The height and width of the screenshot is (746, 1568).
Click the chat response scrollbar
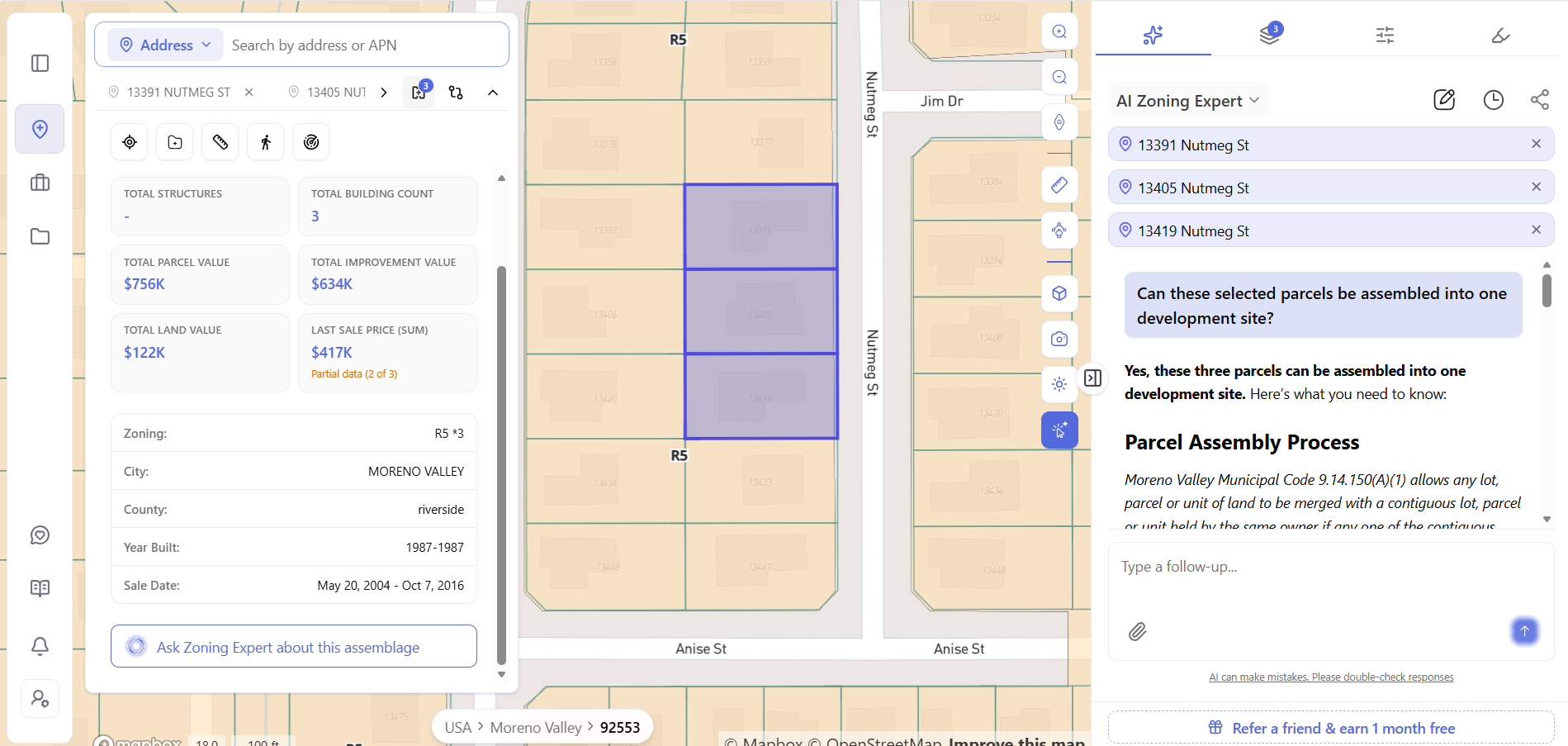point(1547,291)
